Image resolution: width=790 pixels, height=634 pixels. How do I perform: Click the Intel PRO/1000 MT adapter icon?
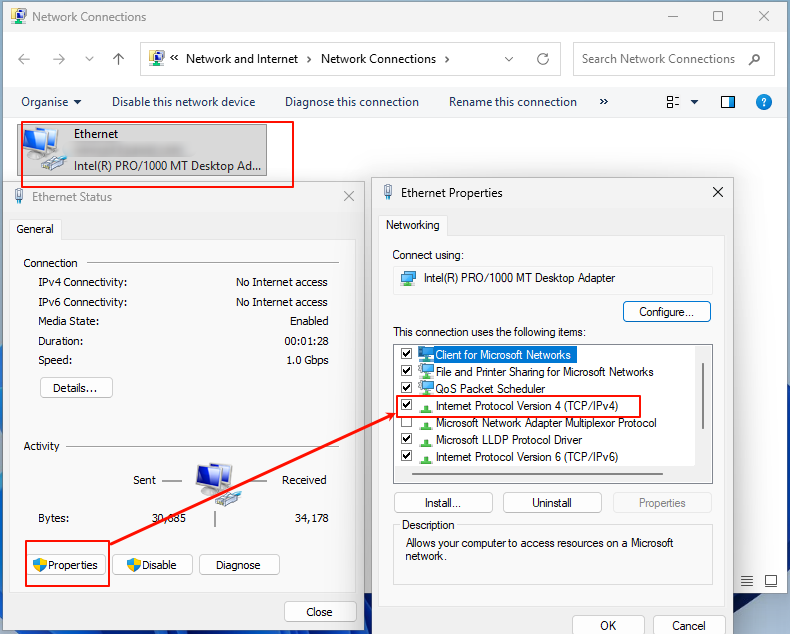[408, 278]
